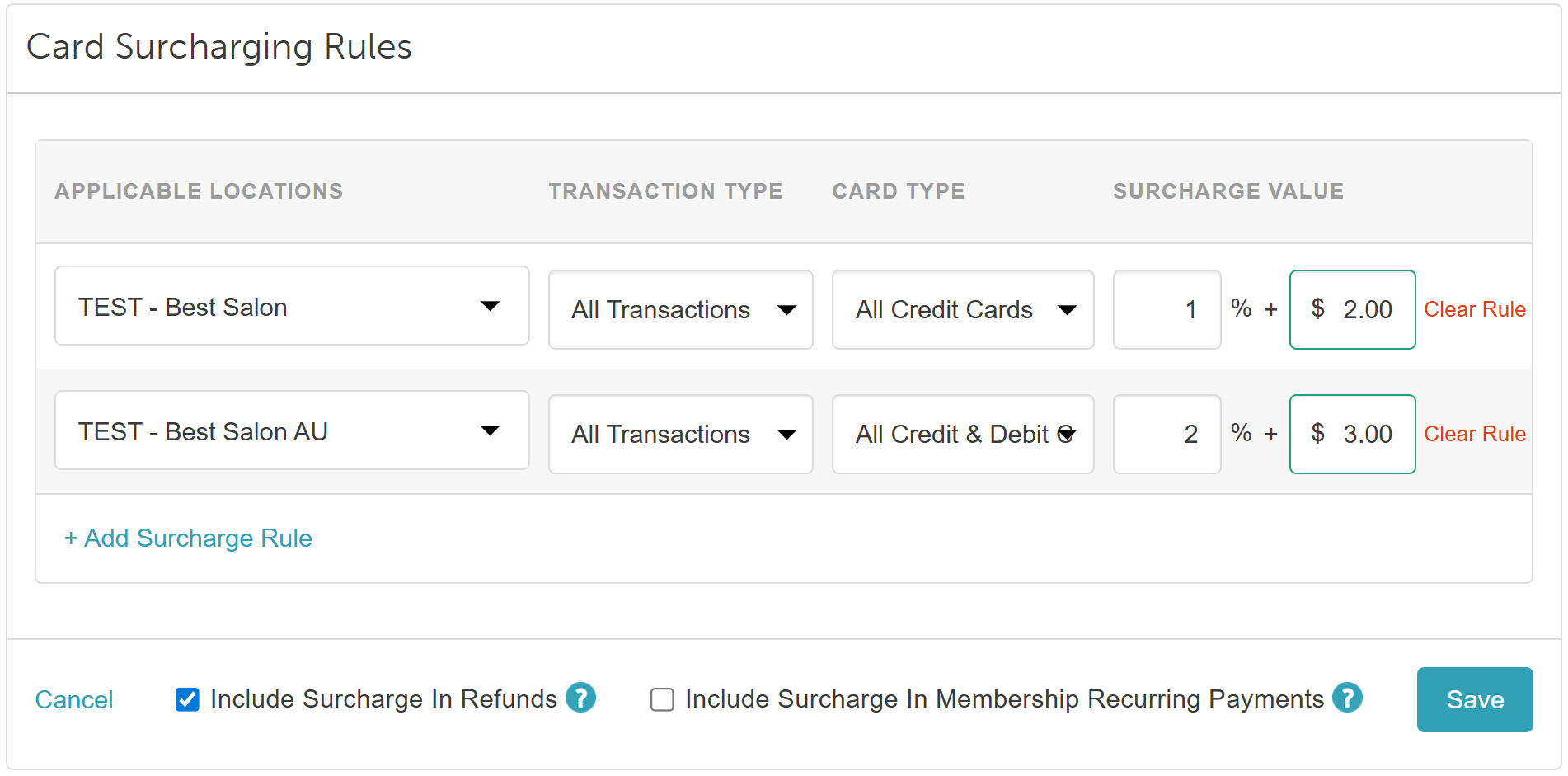Open All Credit Cards card type dropdown

pos(963,309)
